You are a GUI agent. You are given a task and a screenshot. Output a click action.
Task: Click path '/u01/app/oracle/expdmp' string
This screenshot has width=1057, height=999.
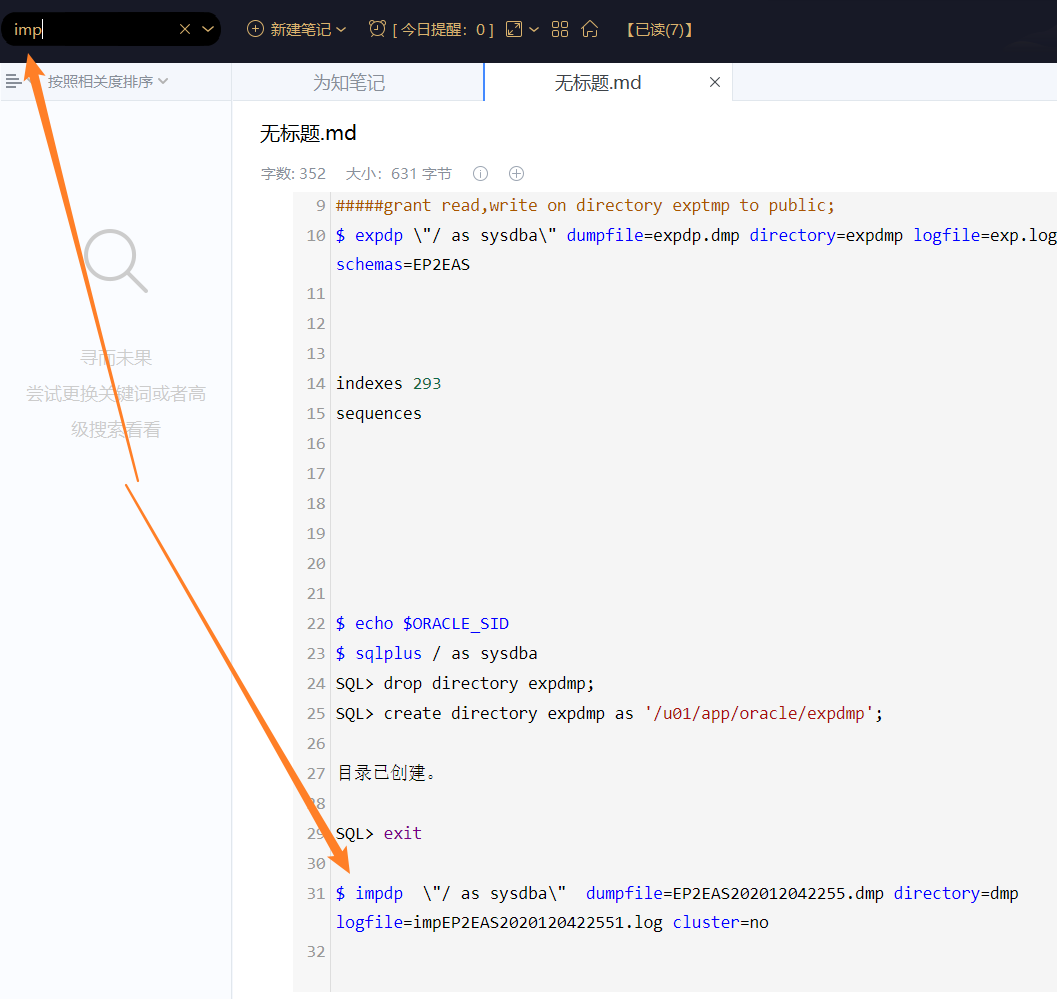click(x=759, y=713)
